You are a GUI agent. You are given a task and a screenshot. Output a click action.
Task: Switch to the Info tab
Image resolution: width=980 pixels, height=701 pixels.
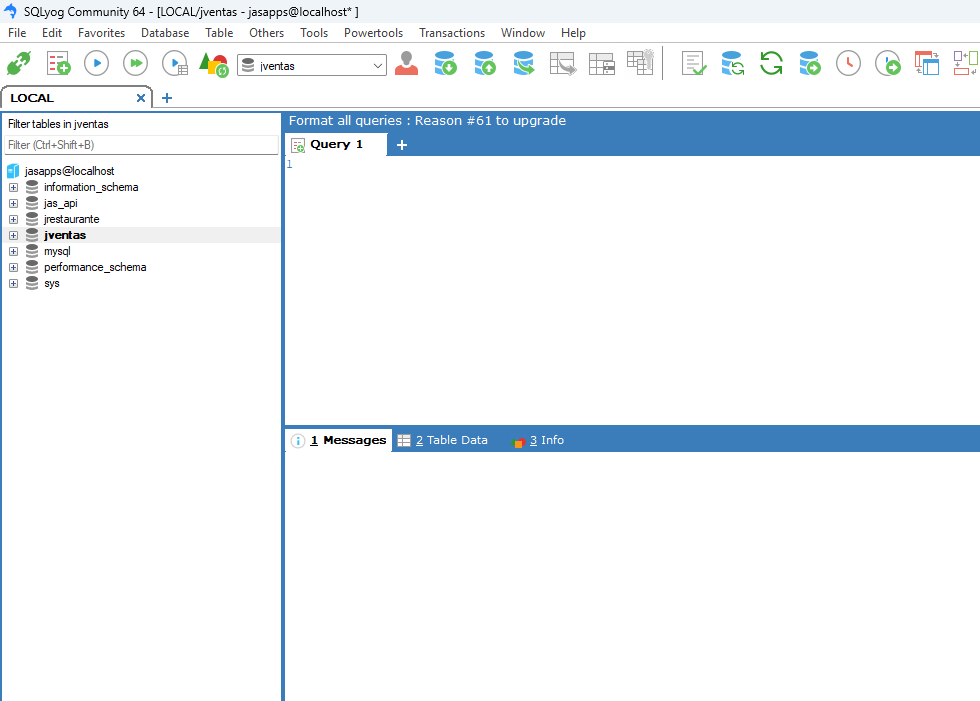pos(538,440)
